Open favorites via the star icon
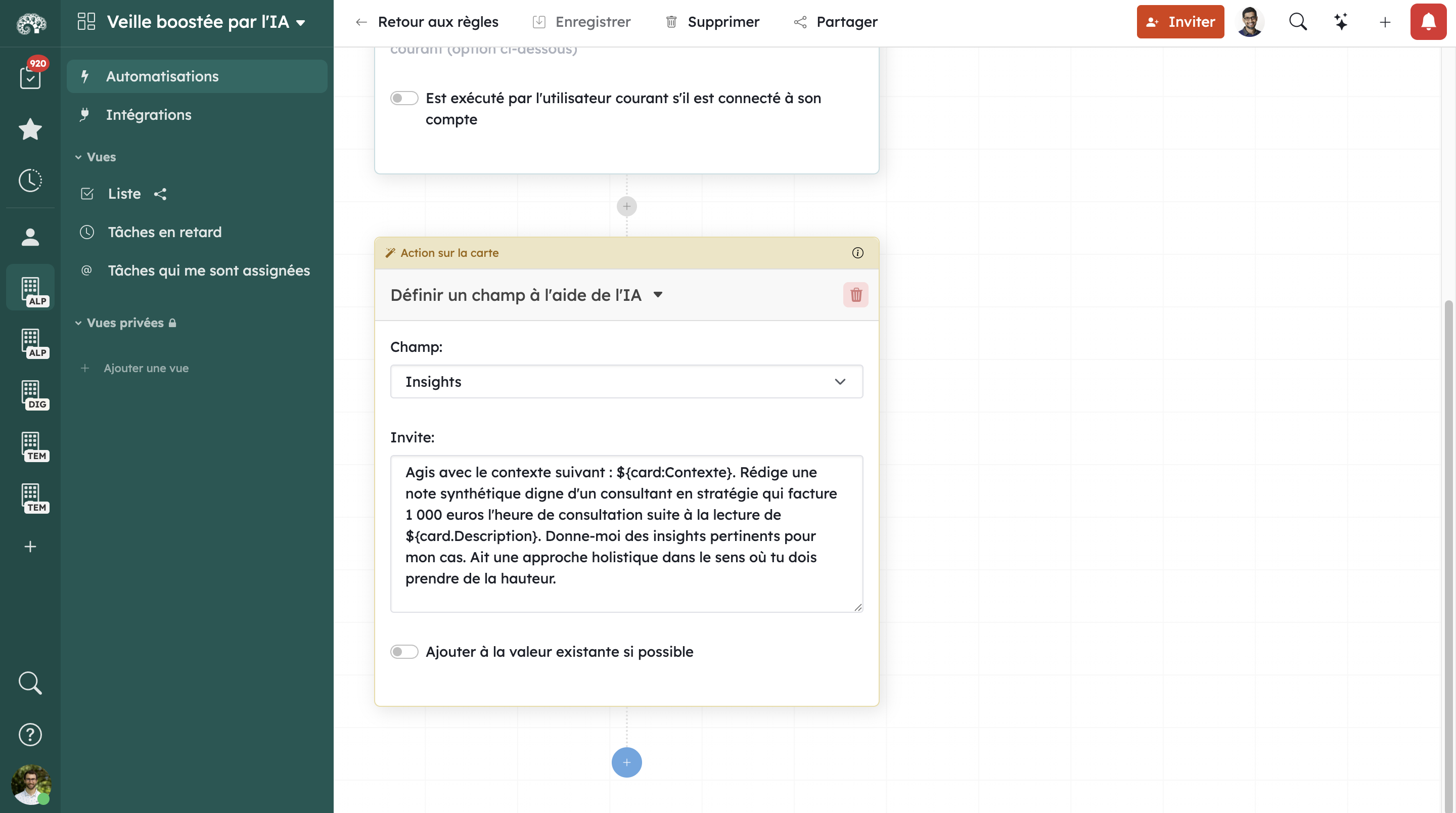1456x813 pixels. click(29, 129)
